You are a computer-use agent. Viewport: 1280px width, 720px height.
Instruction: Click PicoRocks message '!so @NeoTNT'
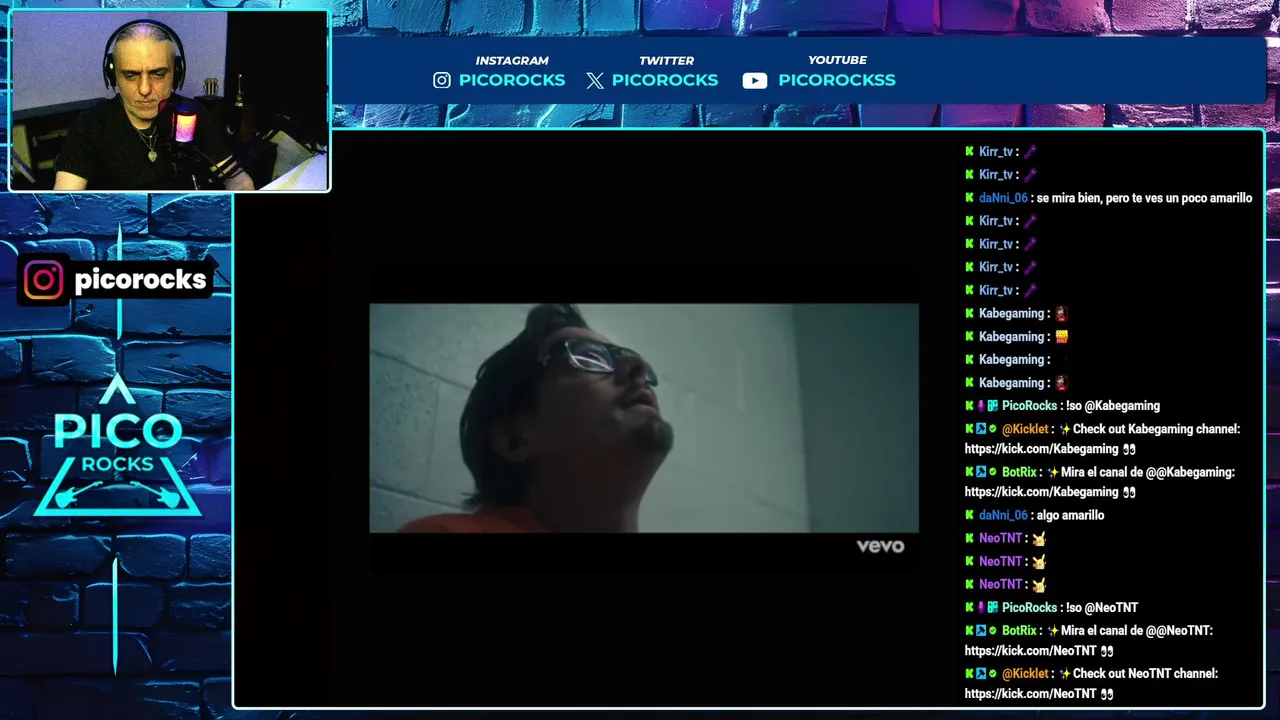coord(1102,607)
